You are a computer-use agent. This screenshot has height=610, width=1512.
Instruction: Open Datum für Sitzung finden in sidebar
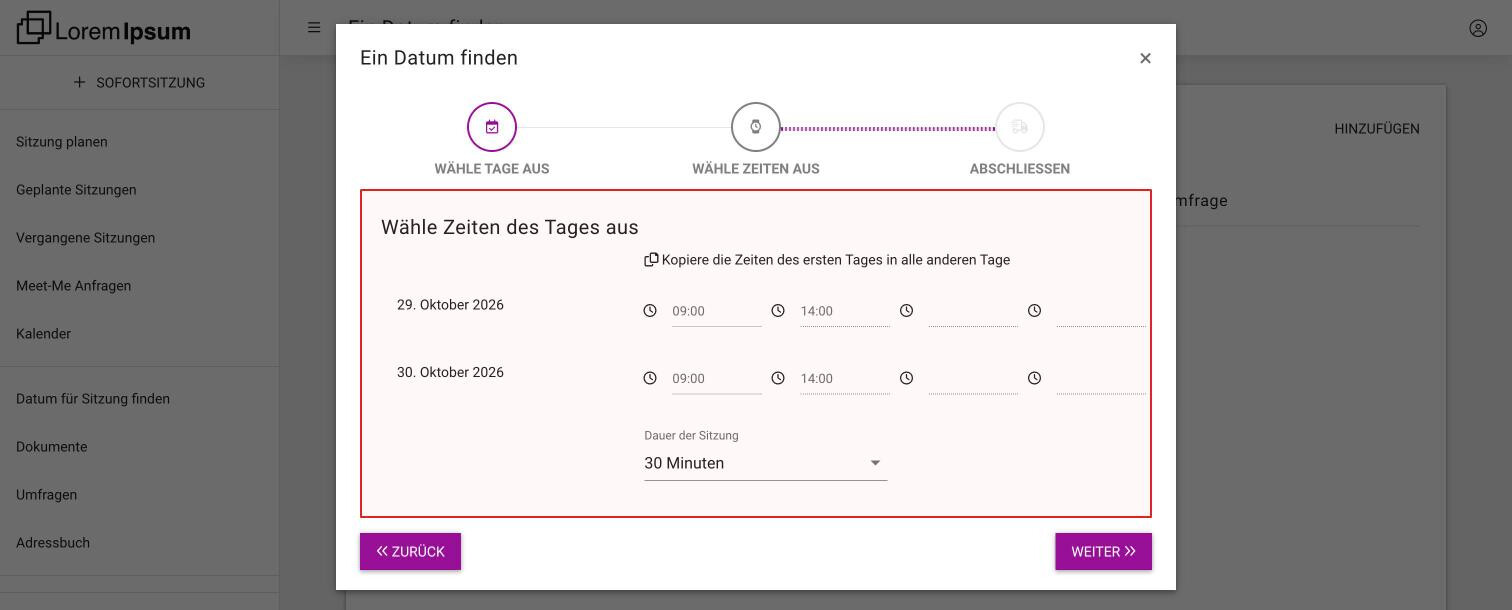(93, 399)
